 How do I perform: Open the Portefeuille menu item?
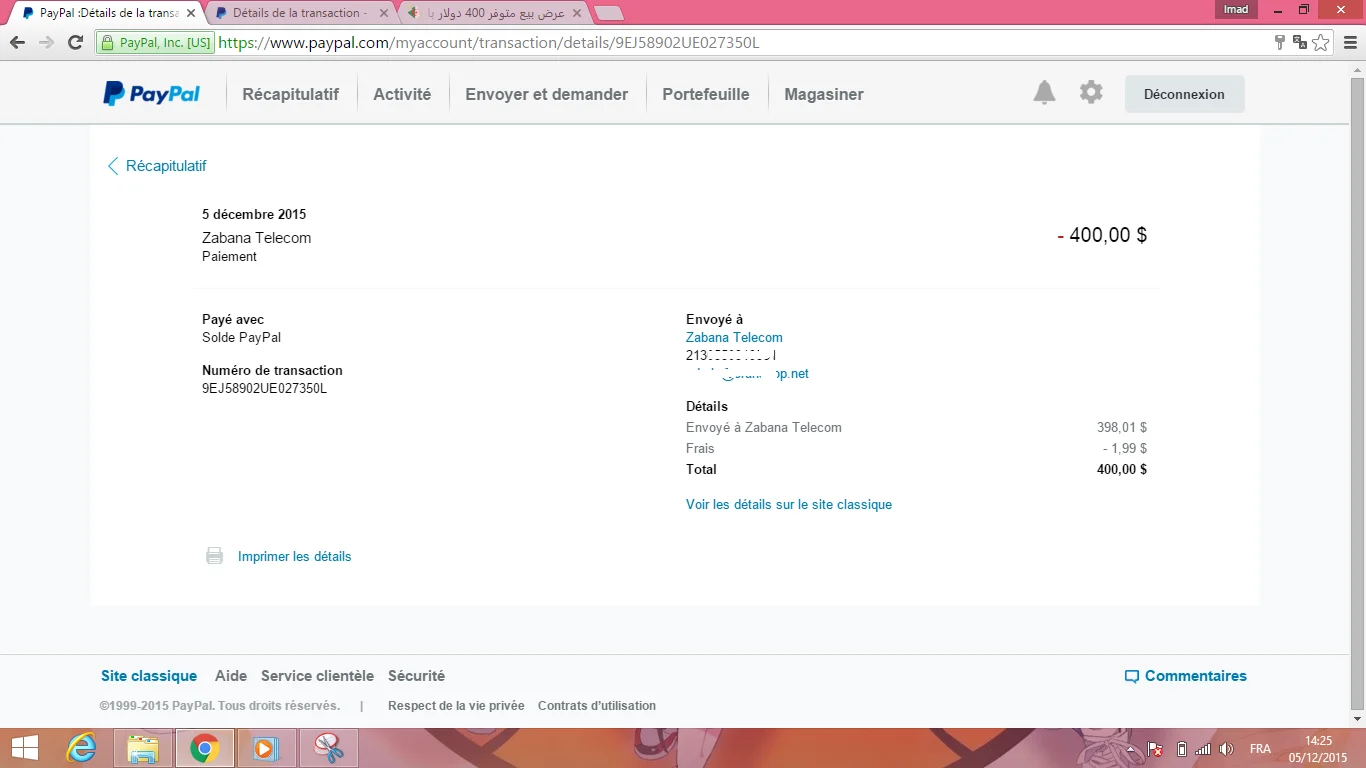[705, 94]
